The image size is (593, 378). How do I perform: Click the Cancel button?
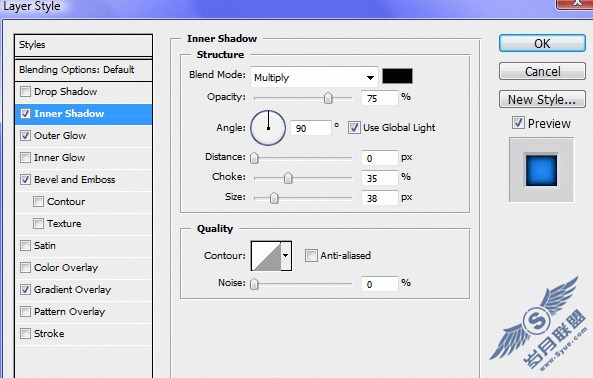point(542,71)
